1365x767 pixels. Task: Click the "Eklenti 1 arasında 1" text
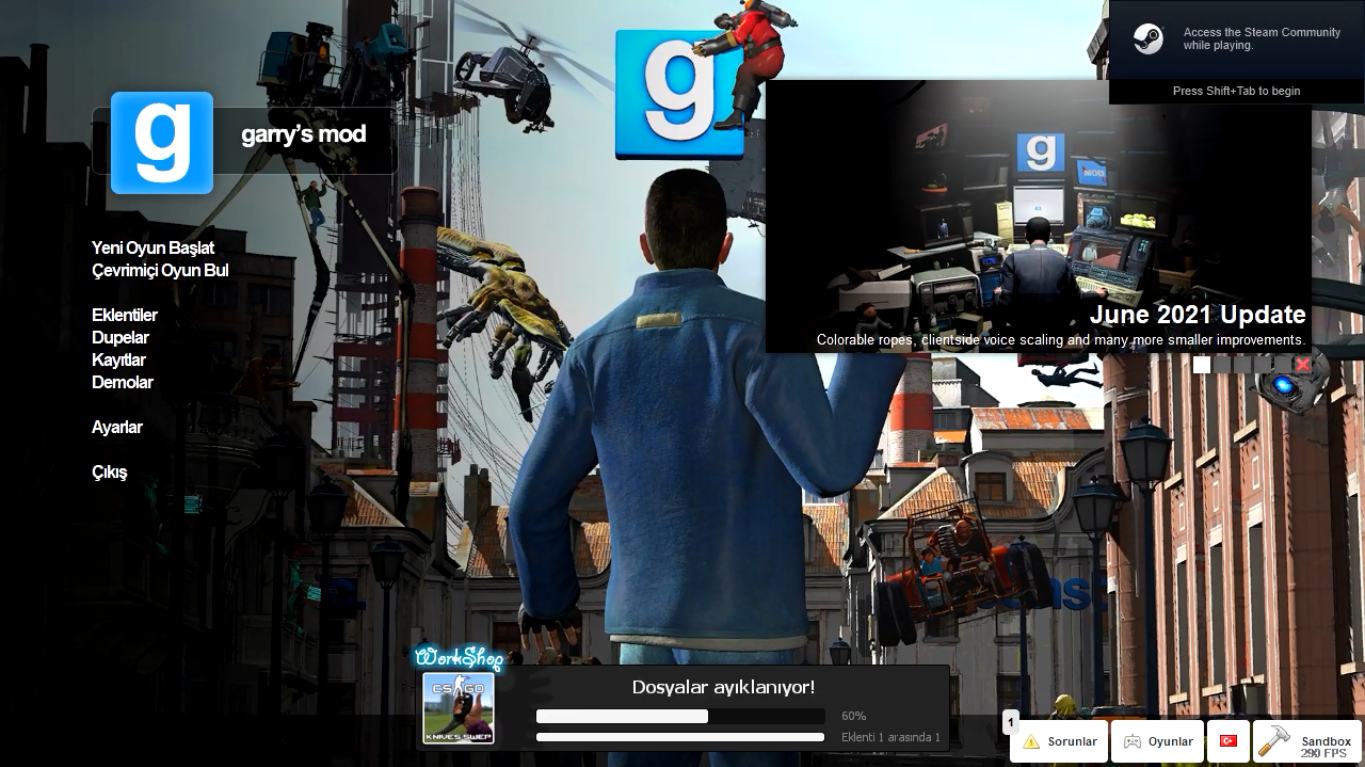click(x=891, y=737)
